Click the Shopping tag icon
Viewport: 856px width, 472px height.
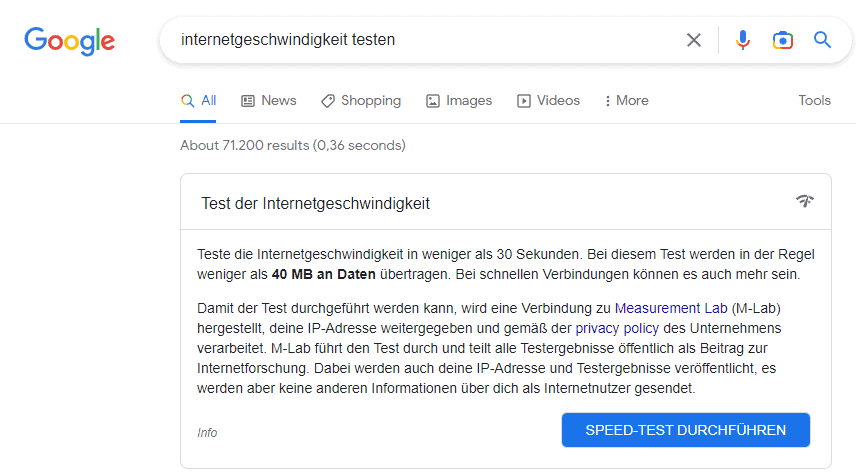click(328, 101)
